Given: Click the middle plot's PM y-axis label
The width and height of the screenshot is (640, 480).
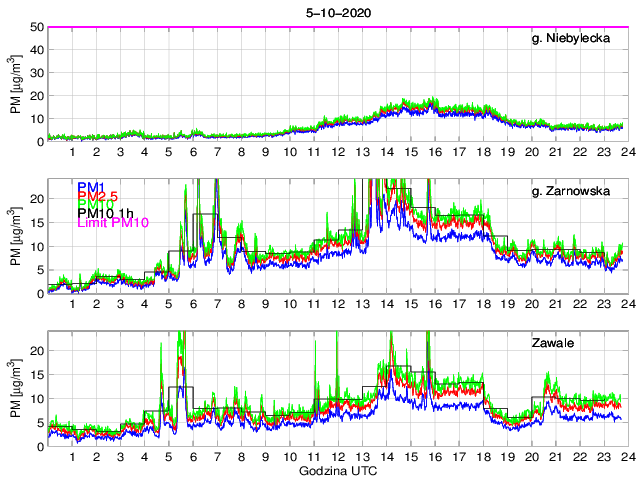Looking at the screenshot, I should tap(16, 236).
